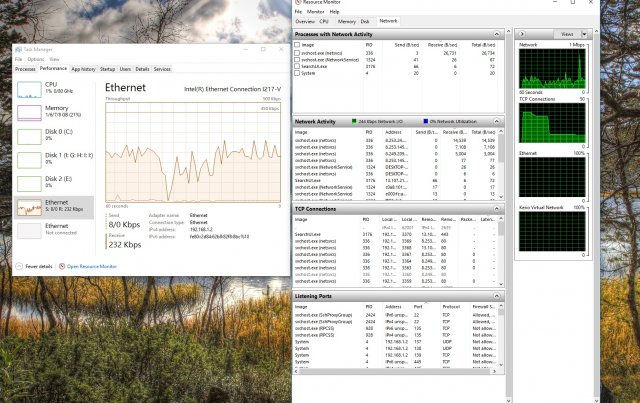This screenshot has height=403, width=640.
Task: Select Disk 2 (E:) thumbnail graph
Action: pos(27,184)
